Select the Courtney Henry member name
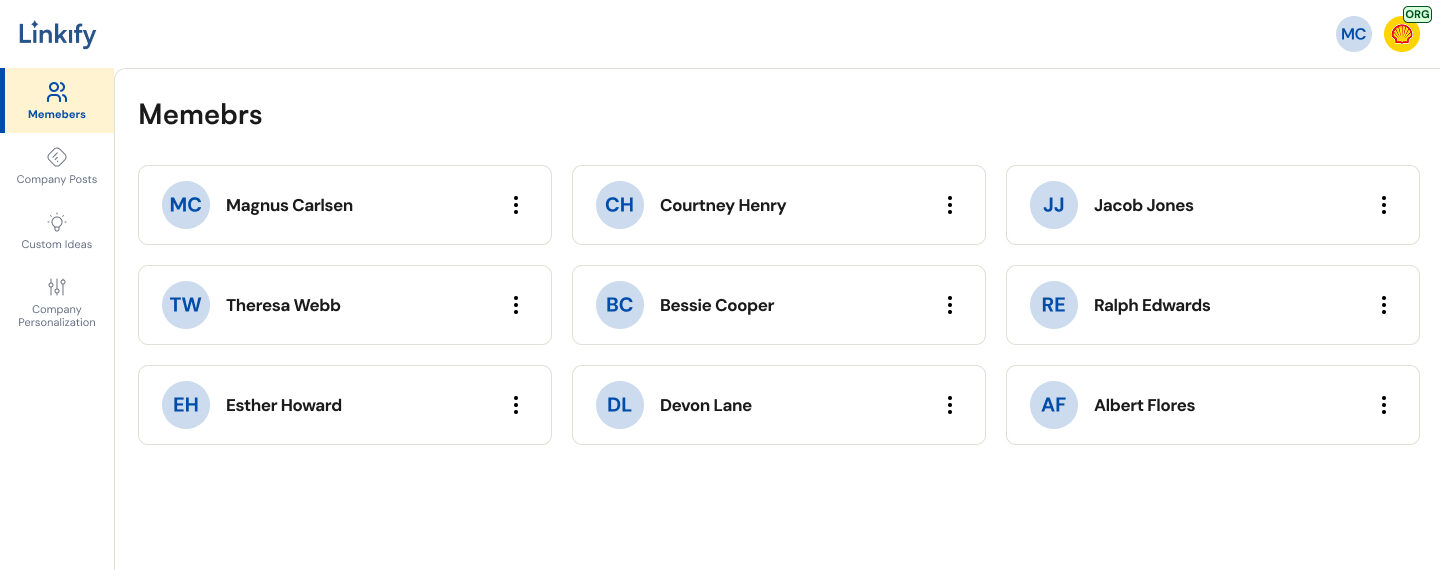This screenshot has width=1440, height=570. click(x=723, y=205)
